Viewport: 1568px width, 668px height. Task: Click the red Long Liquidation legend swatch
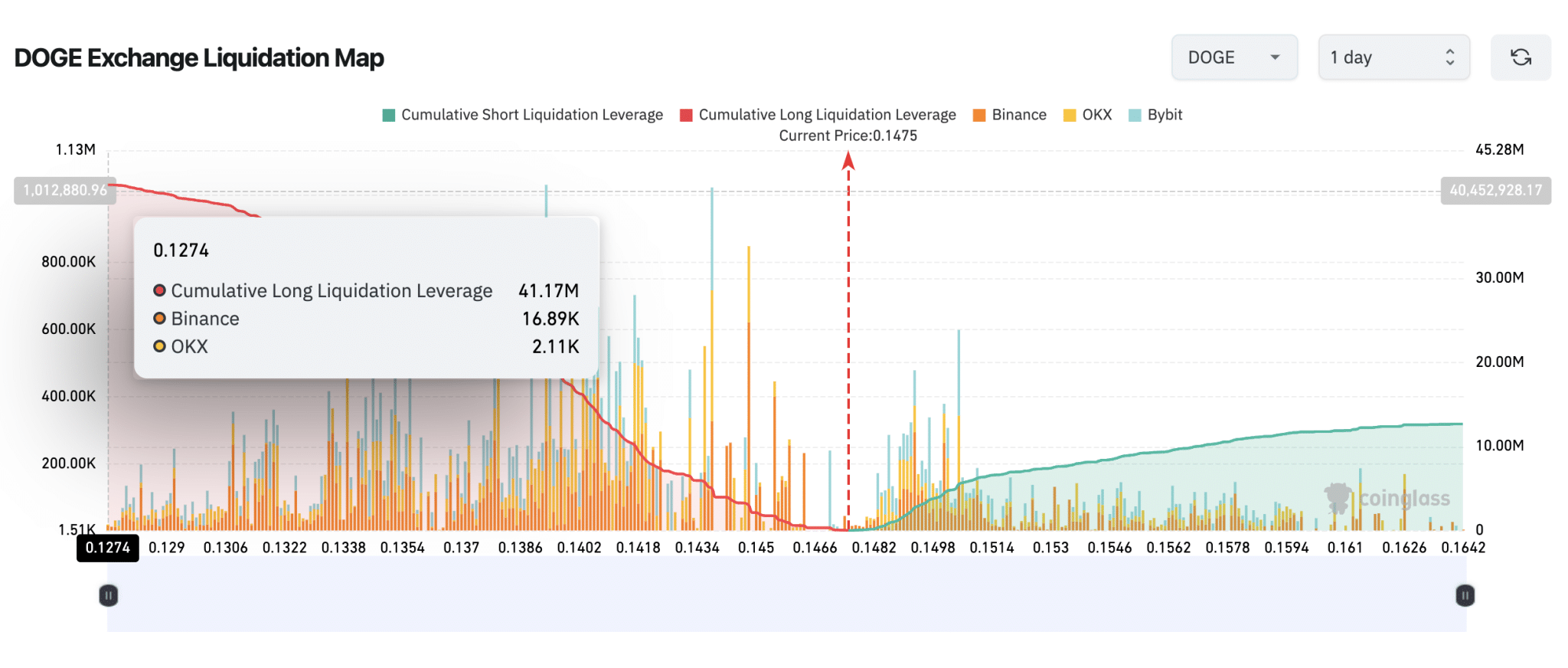686,116
